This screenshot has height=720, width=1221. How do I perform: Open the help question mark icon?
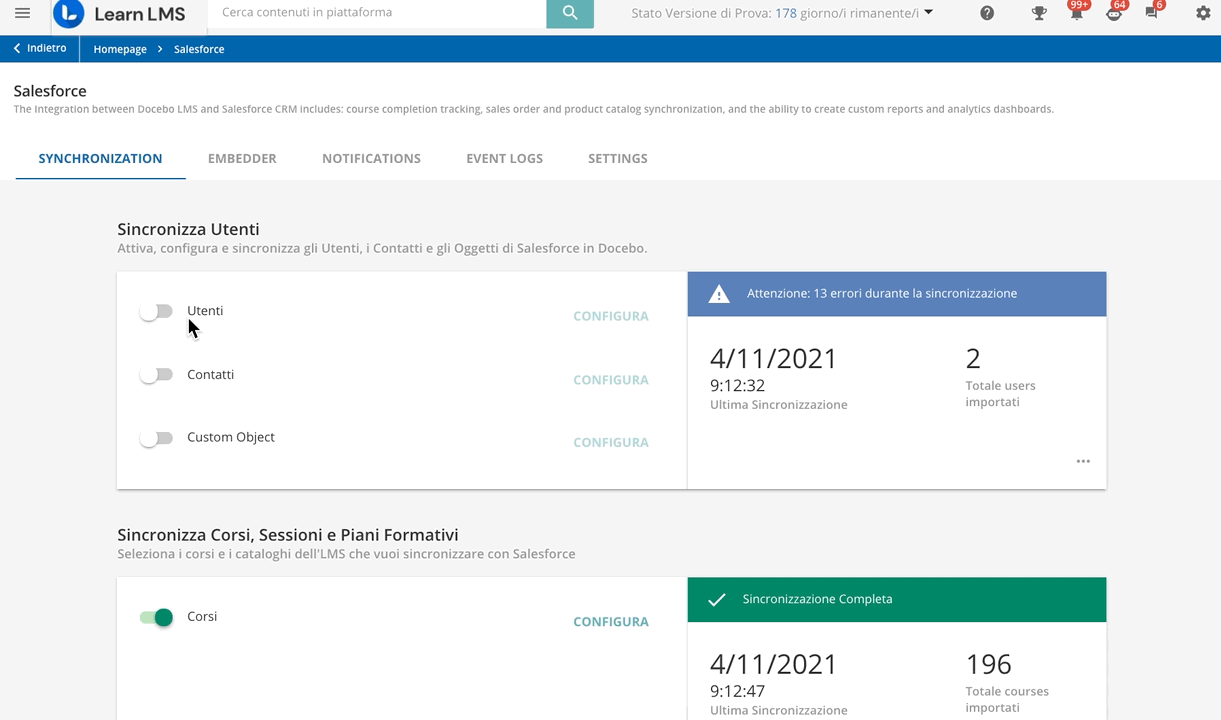987,14
